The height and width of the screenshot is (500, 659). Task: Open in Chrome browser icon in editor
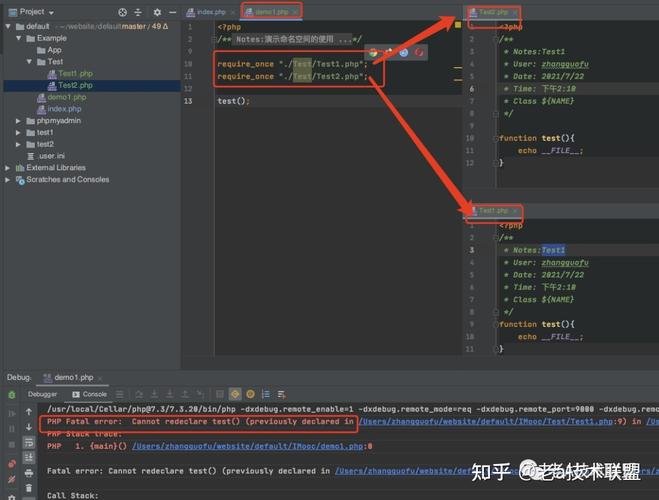click(x=373, y=53)
